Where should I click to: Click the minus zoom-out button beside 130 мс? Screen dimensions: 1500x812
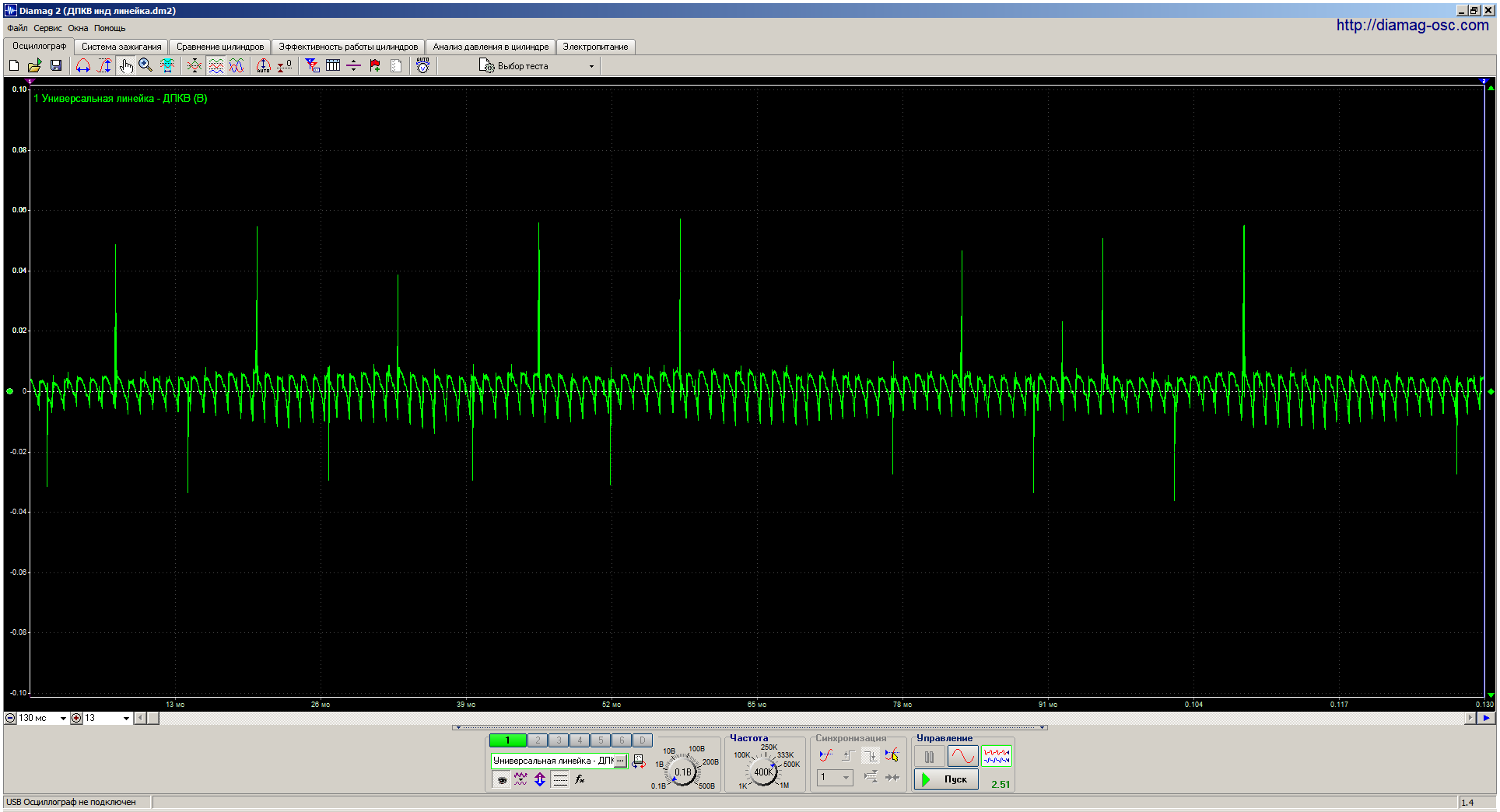pos(10,718)
